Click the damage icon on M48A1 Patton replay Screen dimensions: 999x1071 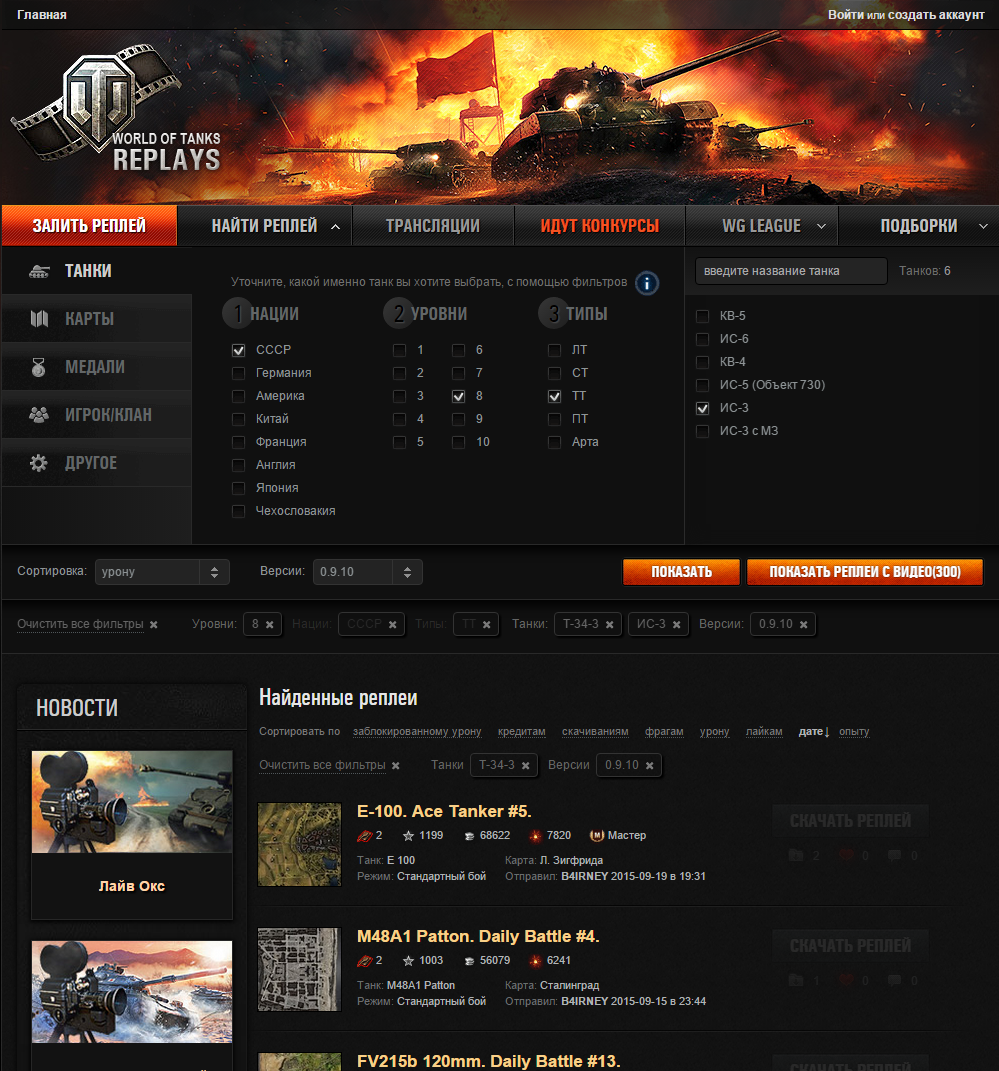[x=535, y=961]
